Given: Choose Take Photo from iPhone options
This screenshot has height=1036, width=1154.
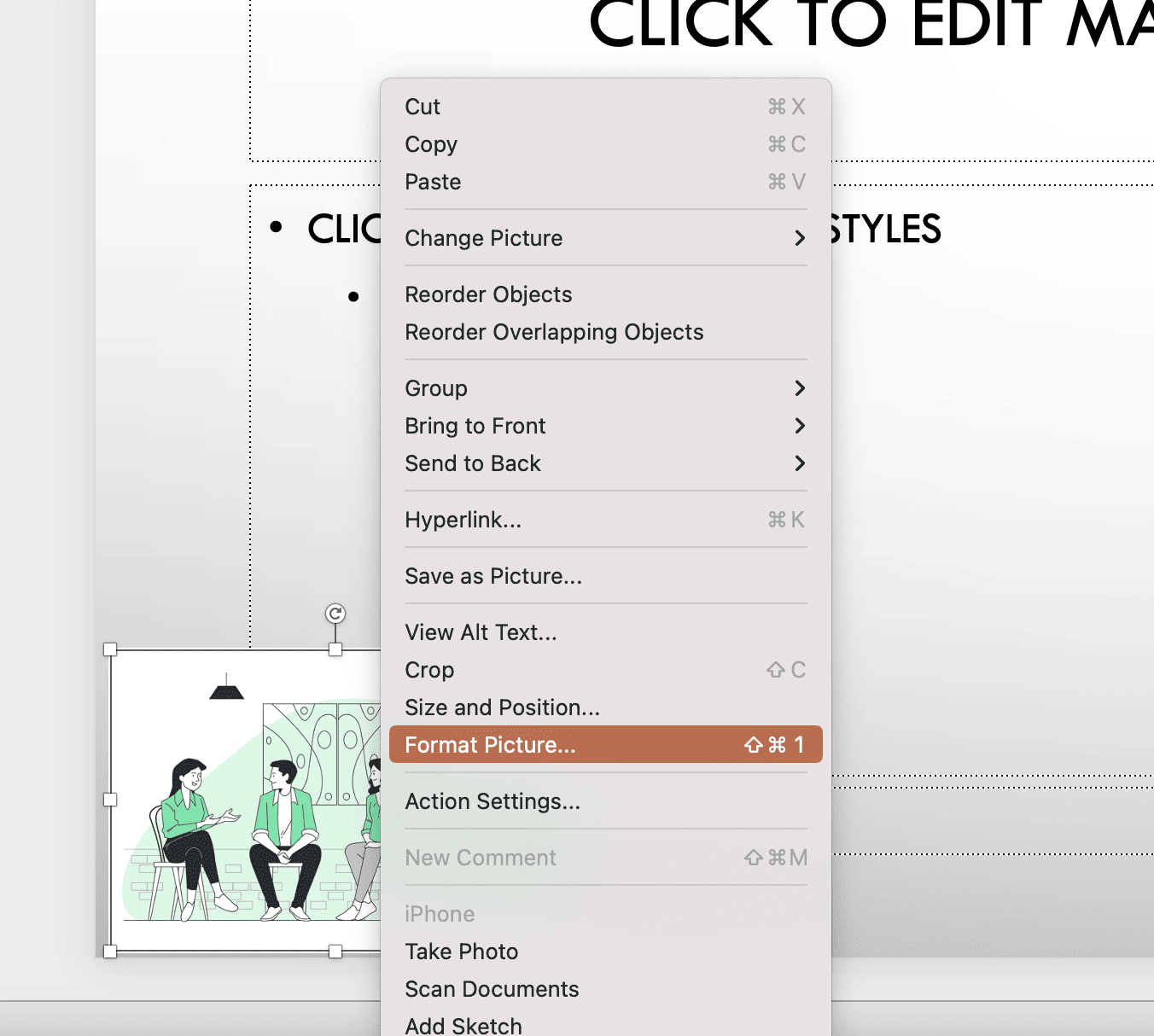Looking at the screenshot, I should [461, 952].
